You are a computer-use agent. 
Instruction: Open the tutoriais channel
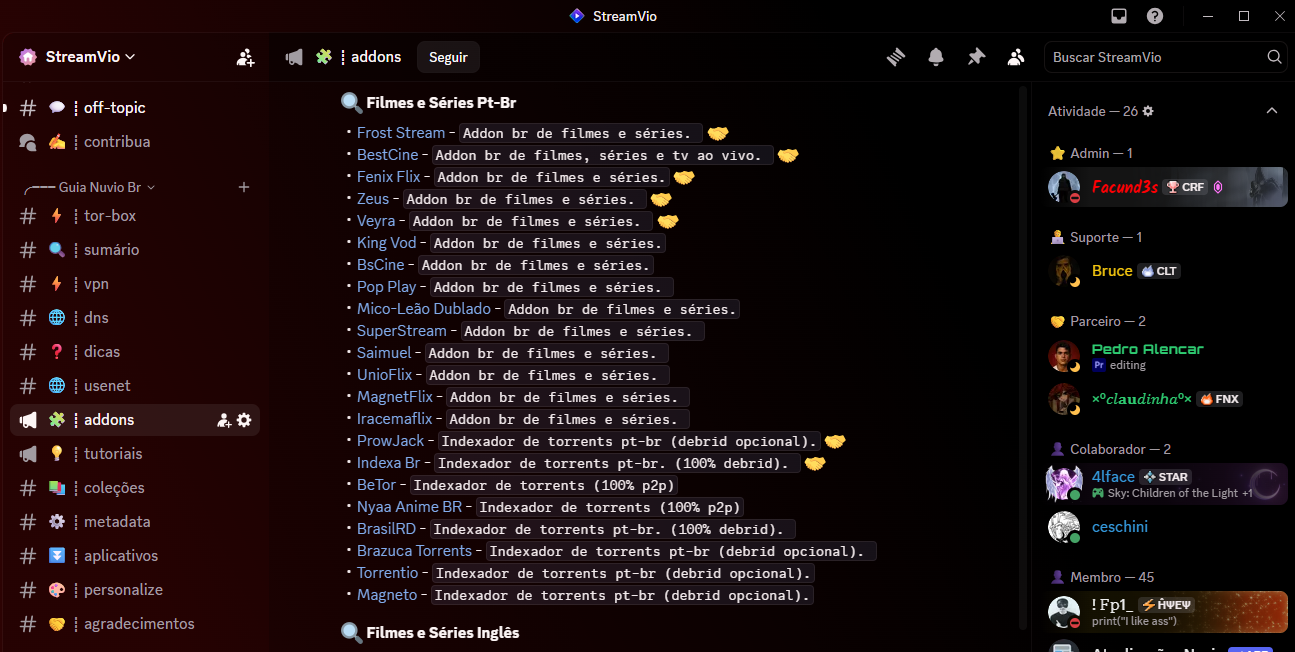coord(135,454)
